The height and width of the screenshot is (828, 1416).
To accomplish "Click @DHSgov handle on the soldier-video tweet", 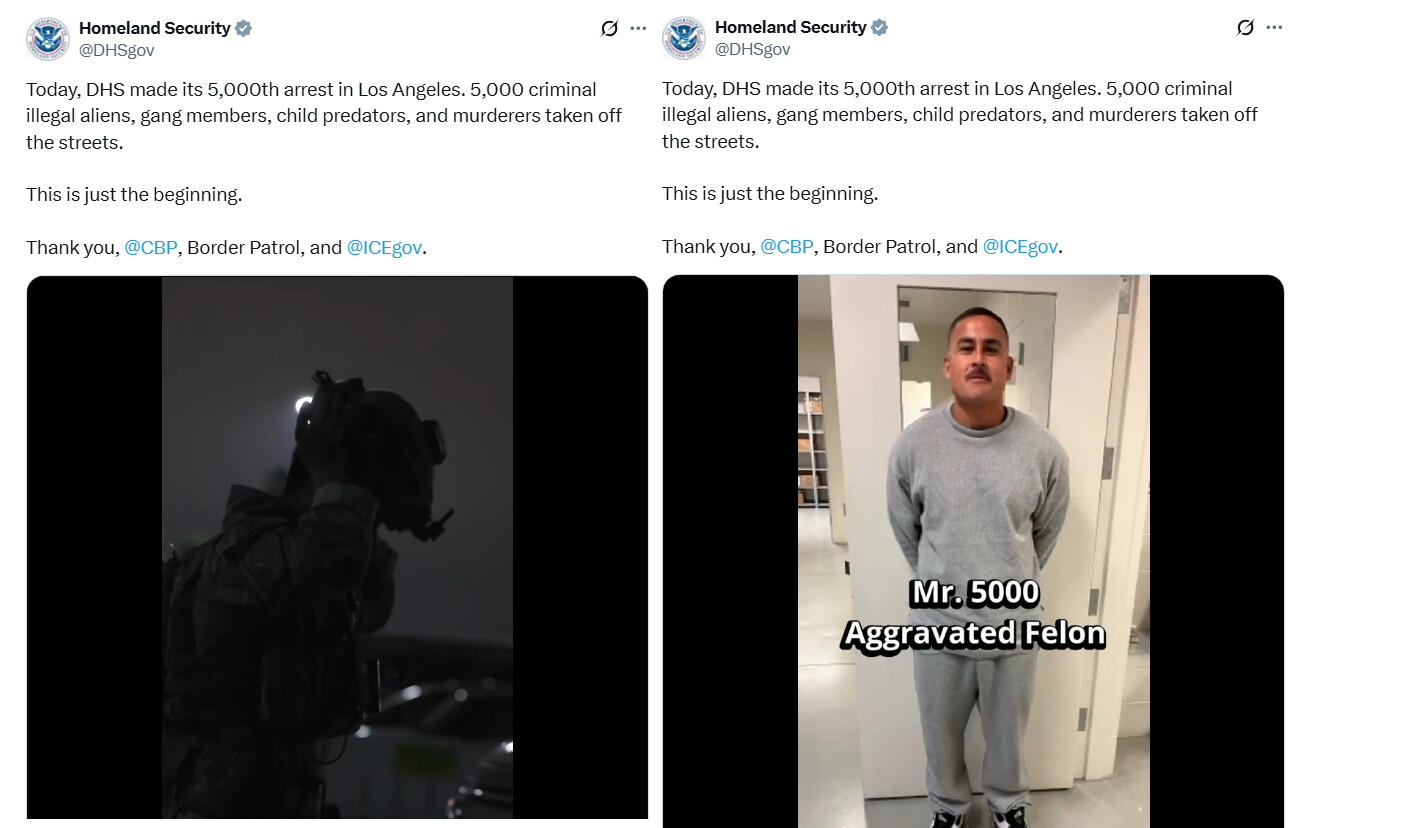I will 117,50.
